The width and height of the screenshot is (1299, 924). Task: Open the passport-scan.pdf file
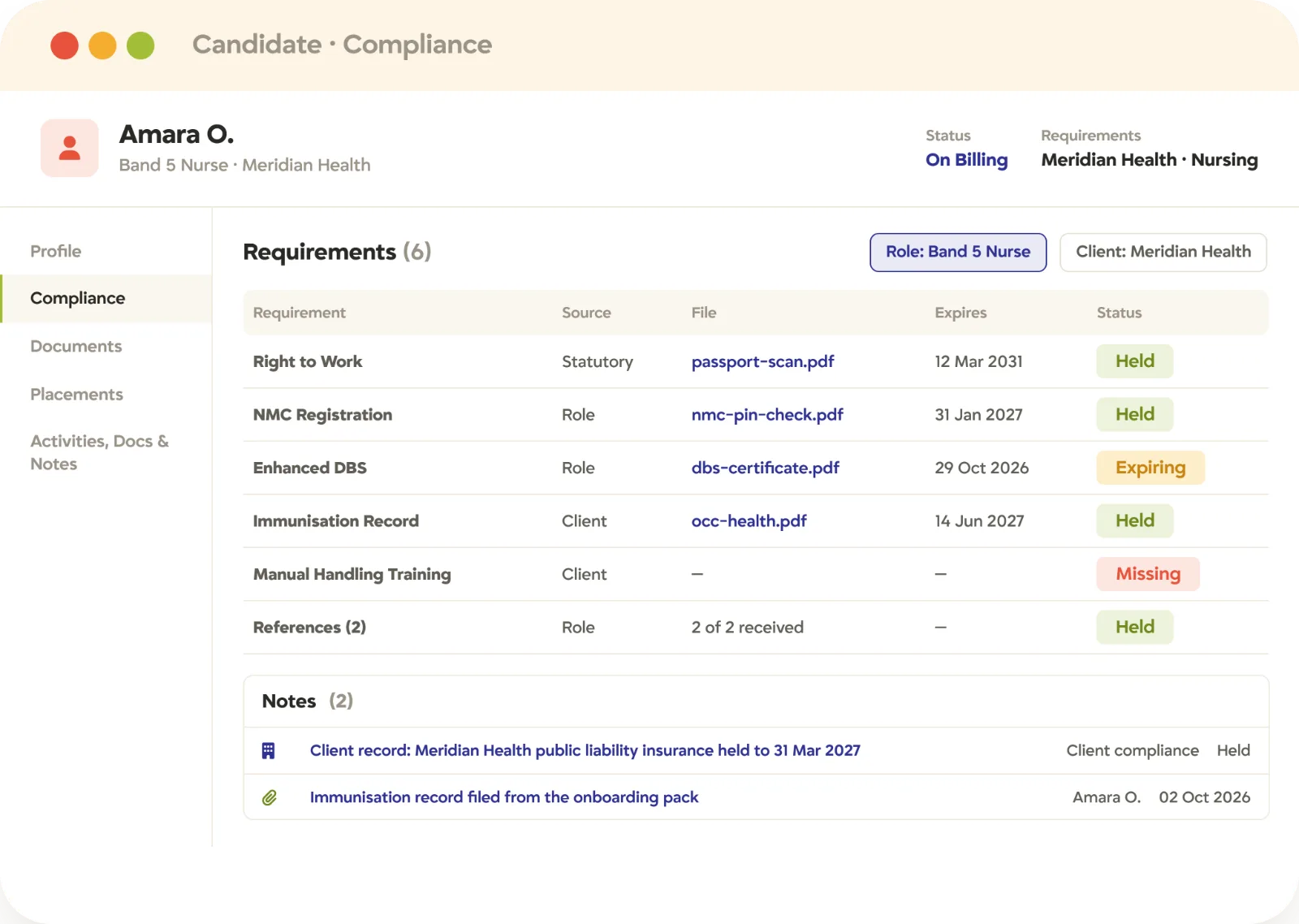pyautogui.click(x=762, y=361)
